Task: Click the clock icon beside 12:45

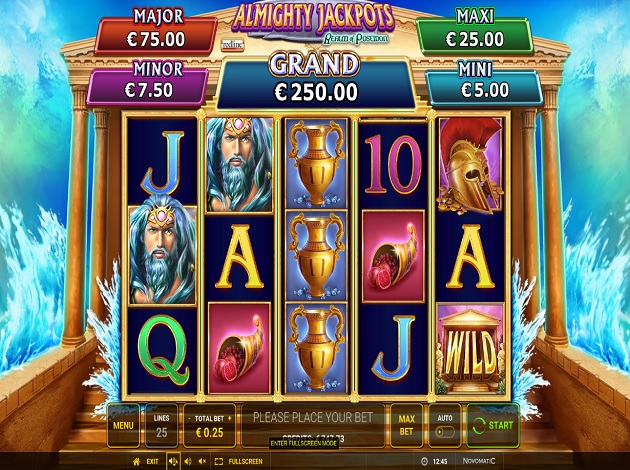Action: (425, 461)
